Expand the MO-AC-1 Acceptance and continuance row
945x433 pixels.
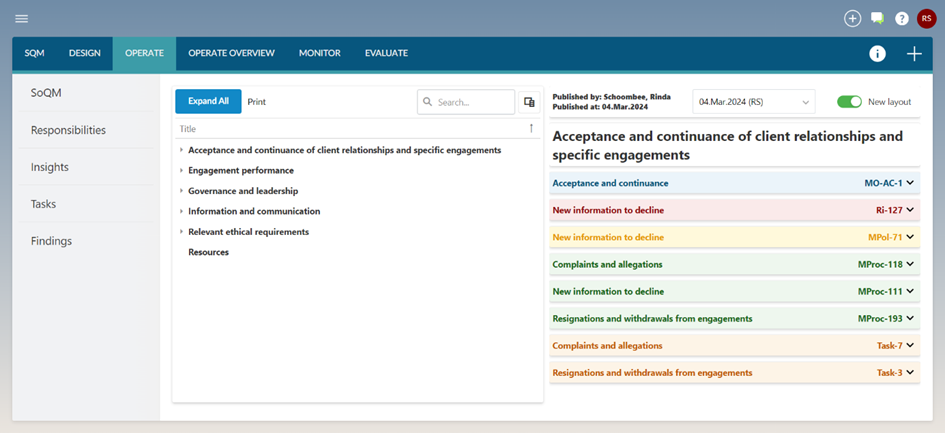tap(910, 183)
